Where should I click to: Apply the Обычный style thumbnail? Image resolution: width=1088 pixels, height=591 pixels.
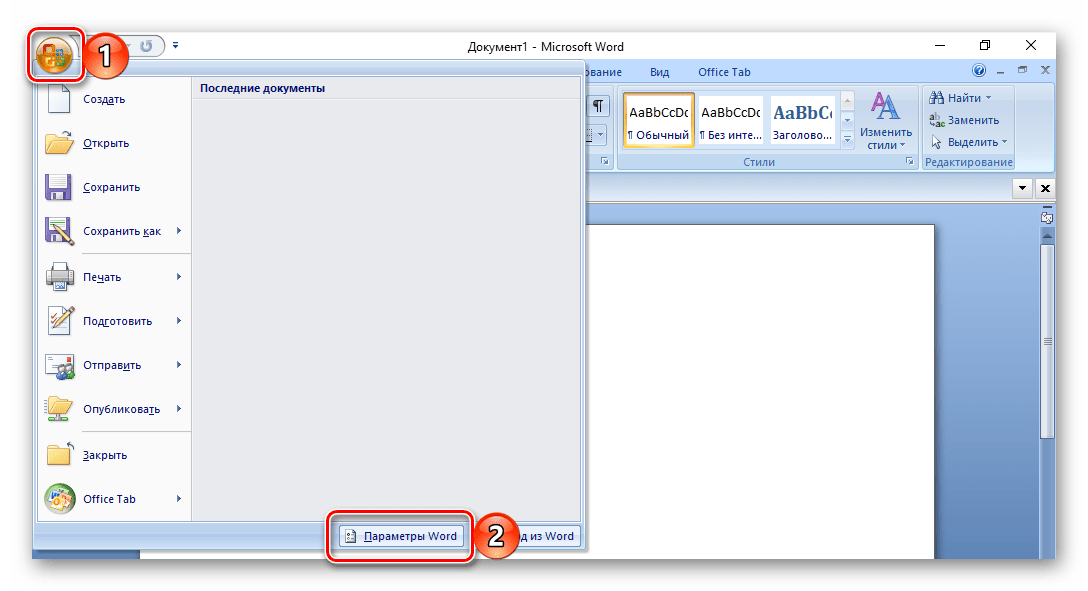pos(658,120)
